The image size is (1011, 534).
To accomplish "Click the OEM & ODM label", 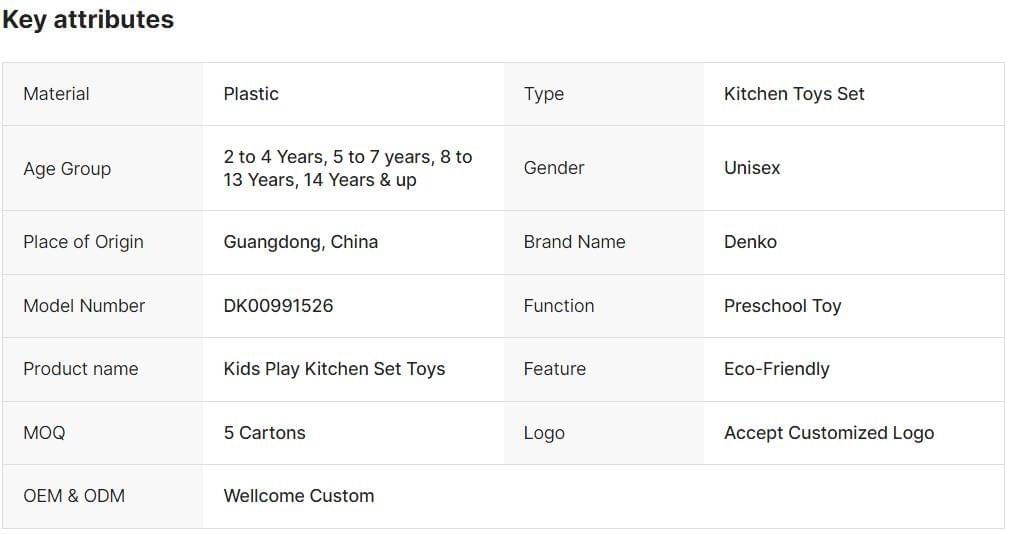I will click(74, 496).
